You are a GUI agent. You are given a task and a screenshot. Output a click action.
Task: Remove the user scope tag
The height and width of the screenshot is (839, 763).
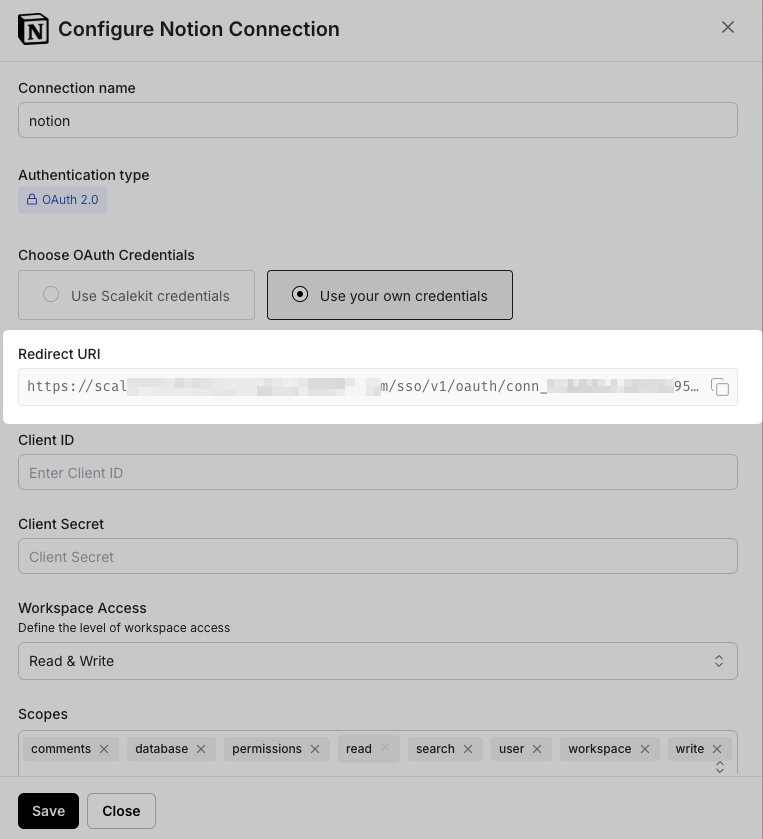537,749
